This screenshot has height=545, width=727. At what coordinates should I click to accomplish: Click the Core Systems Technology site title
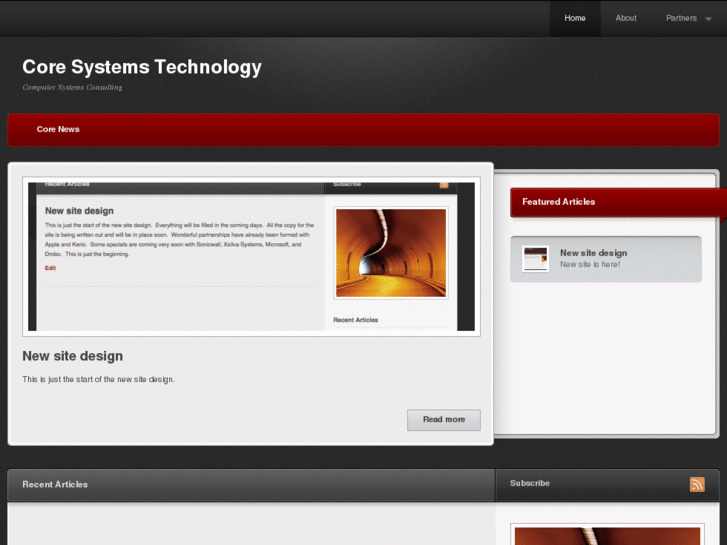point(142,67)
